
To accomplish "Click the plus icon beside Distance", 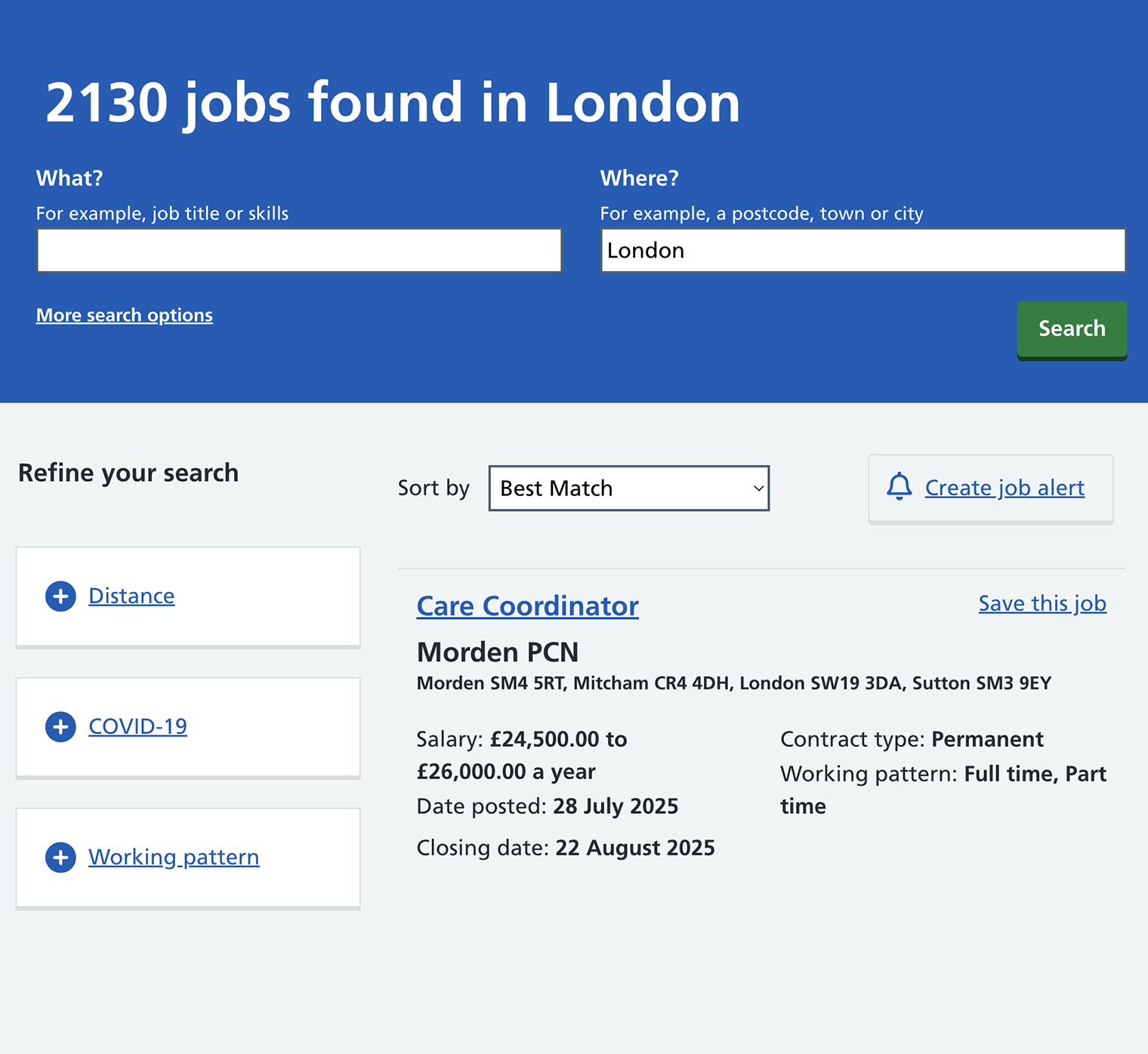I will 60,596.
